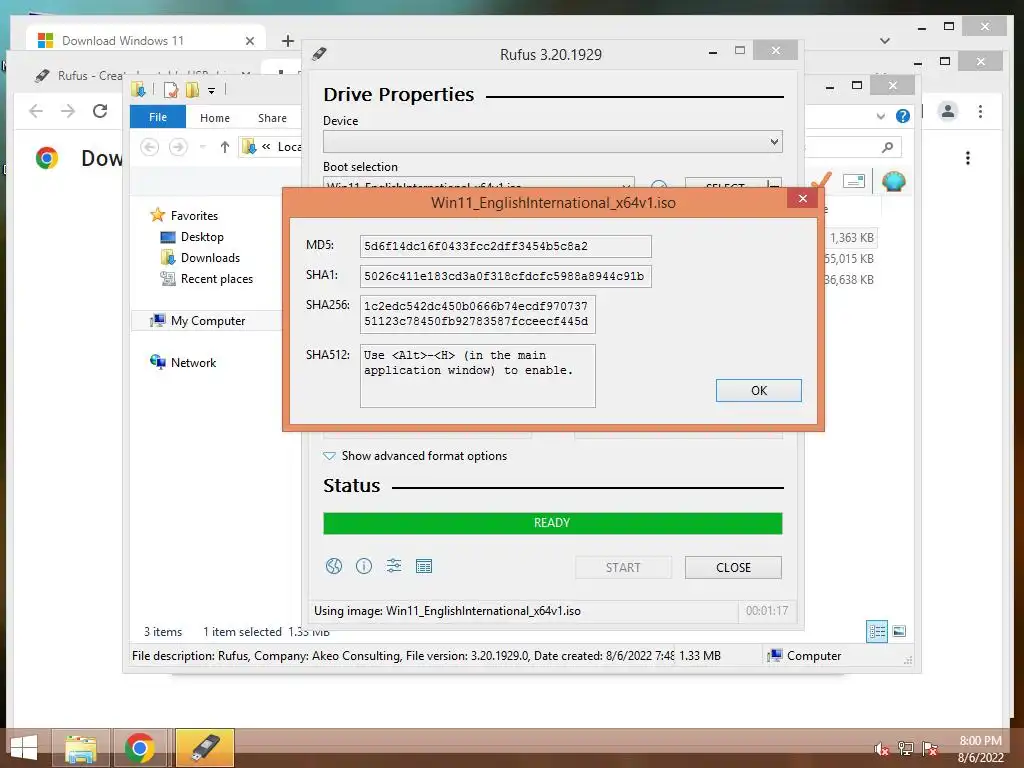This screenshot has height=768, width=1024.
Task: Switch Explorer to large icons view
Action: pos(899,631)
